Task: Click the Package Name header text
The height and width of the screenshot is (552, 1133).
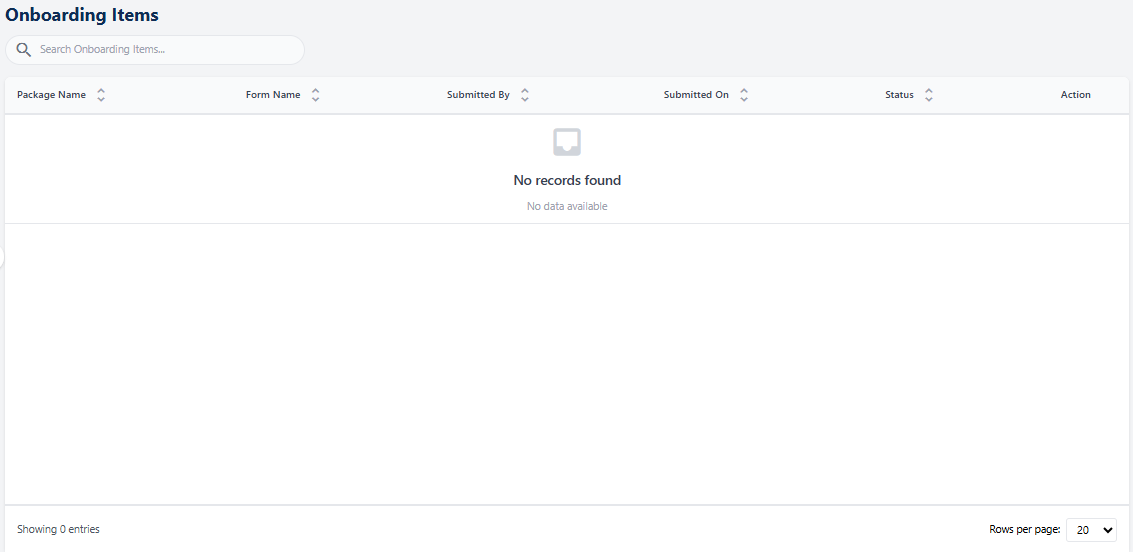Action: tap(51, 95)
